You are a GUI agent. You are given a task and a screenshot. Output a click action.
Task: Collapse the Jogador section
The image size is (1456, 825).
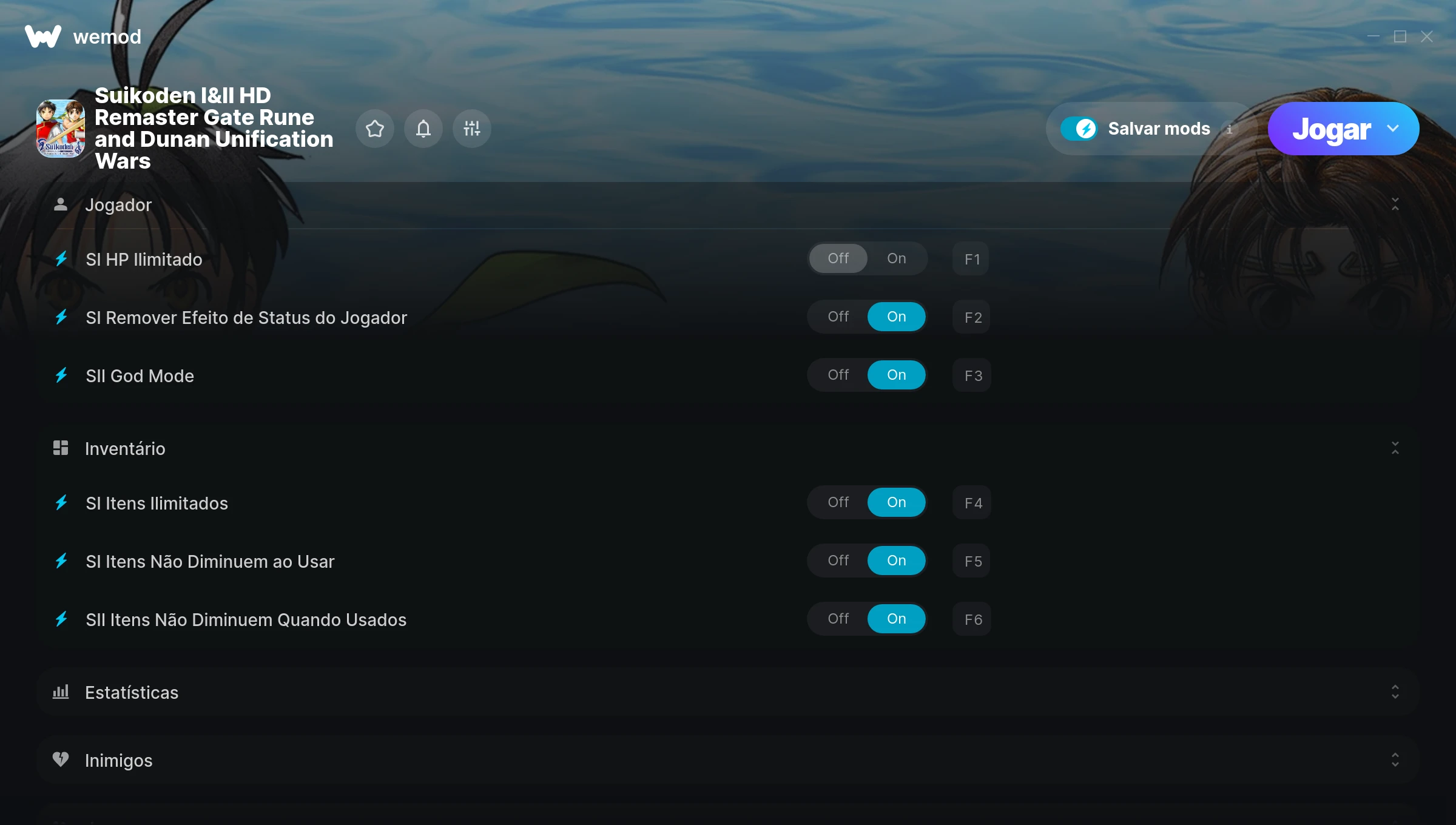pos(1395,204)
